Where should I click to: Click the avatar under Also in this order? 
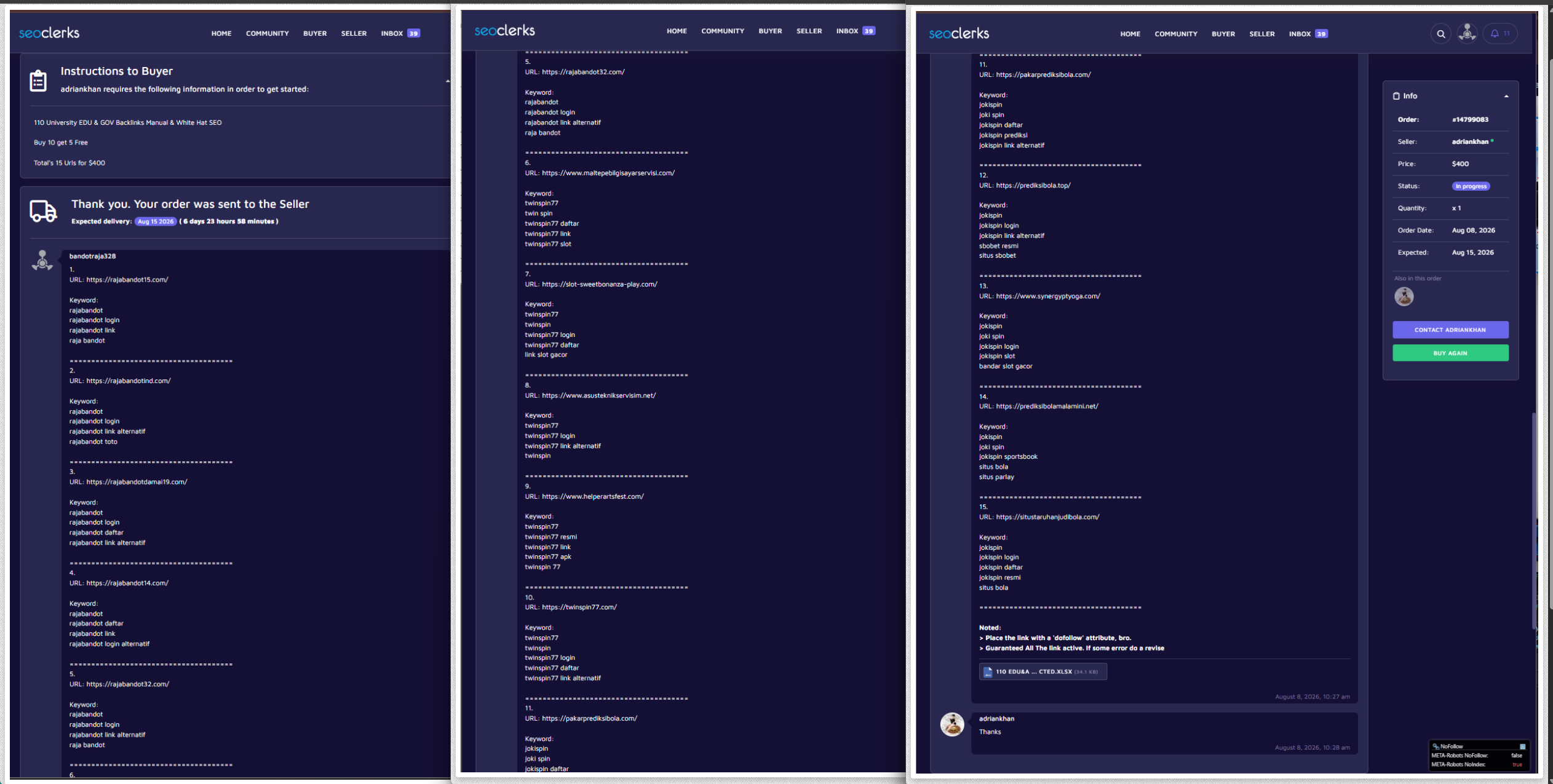1404,296
